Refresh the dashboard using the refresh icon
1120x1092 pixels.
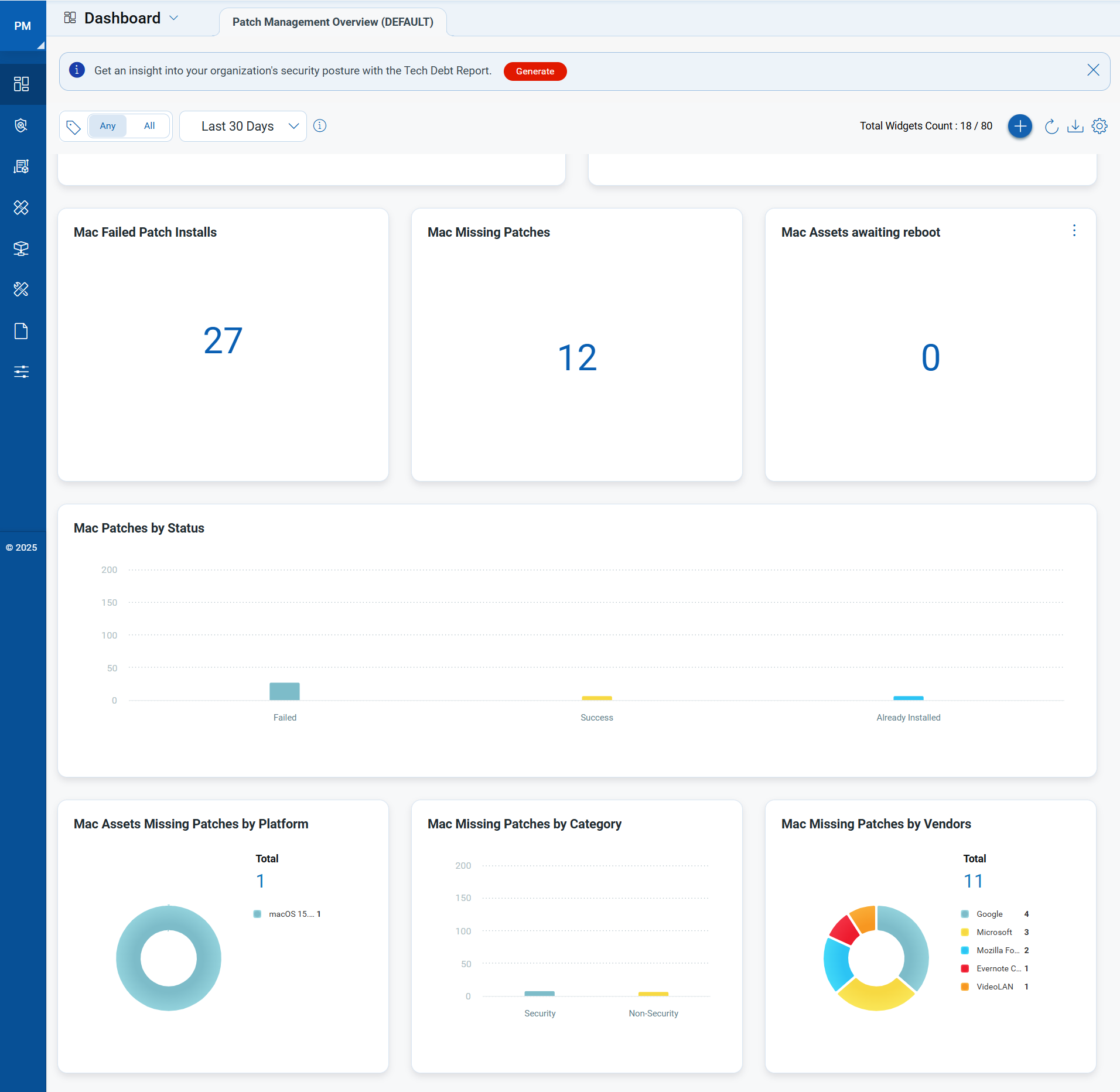[1051, 127]
